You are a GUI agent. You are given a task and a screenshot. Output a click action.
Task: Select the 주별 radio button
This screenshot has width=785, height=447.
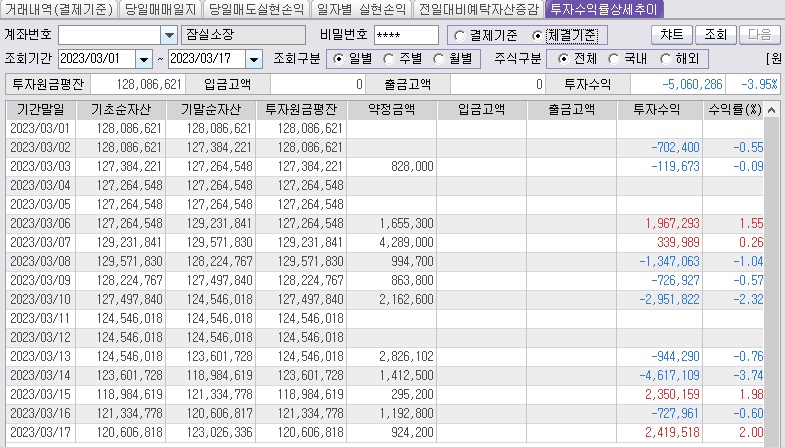coord(388,59)
